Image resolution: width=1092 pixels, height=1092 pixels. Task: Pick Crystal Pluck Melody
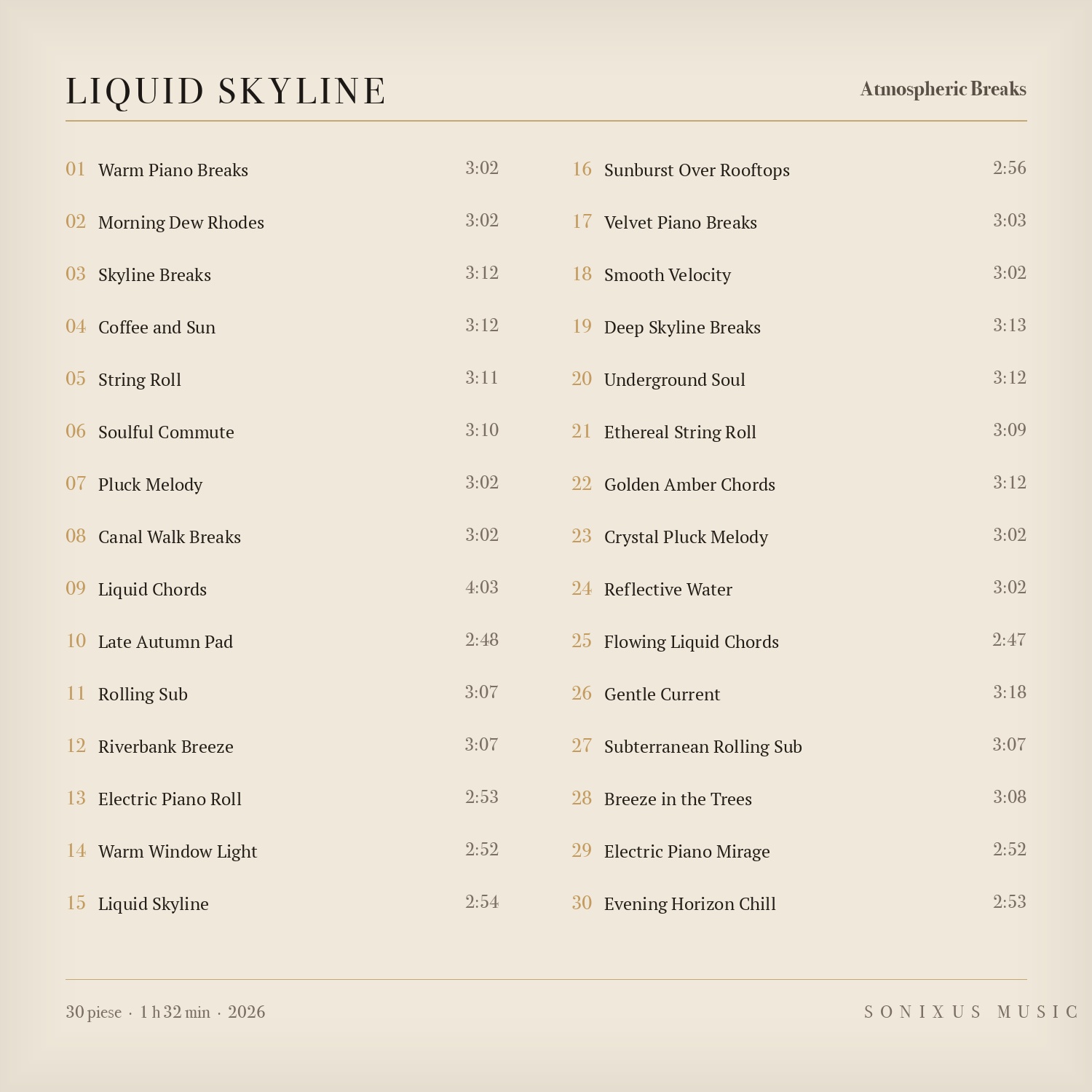pyautogui.click(x=799, y=536)
